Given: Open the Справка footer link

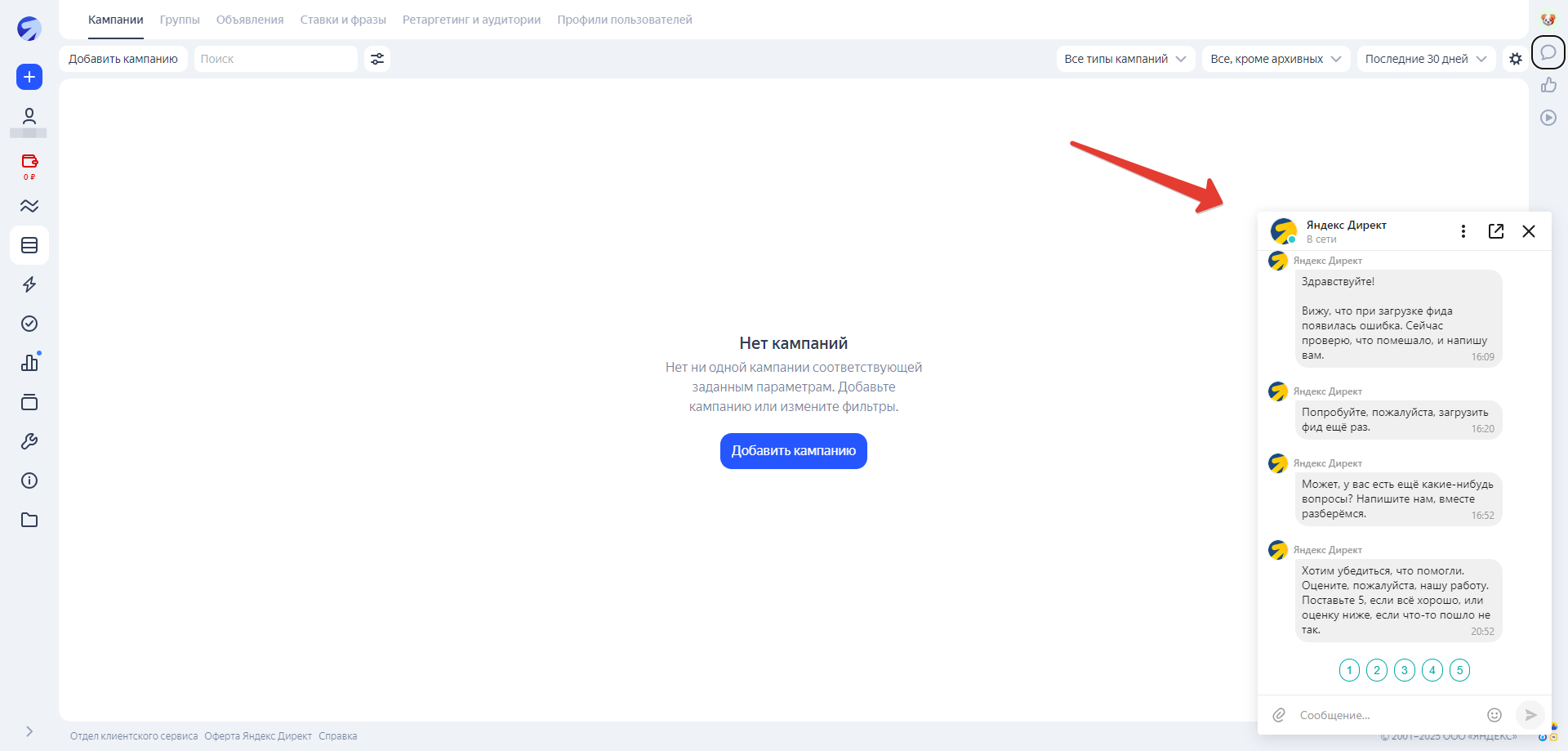Looking at the screenshot, I should pos(338,736).
